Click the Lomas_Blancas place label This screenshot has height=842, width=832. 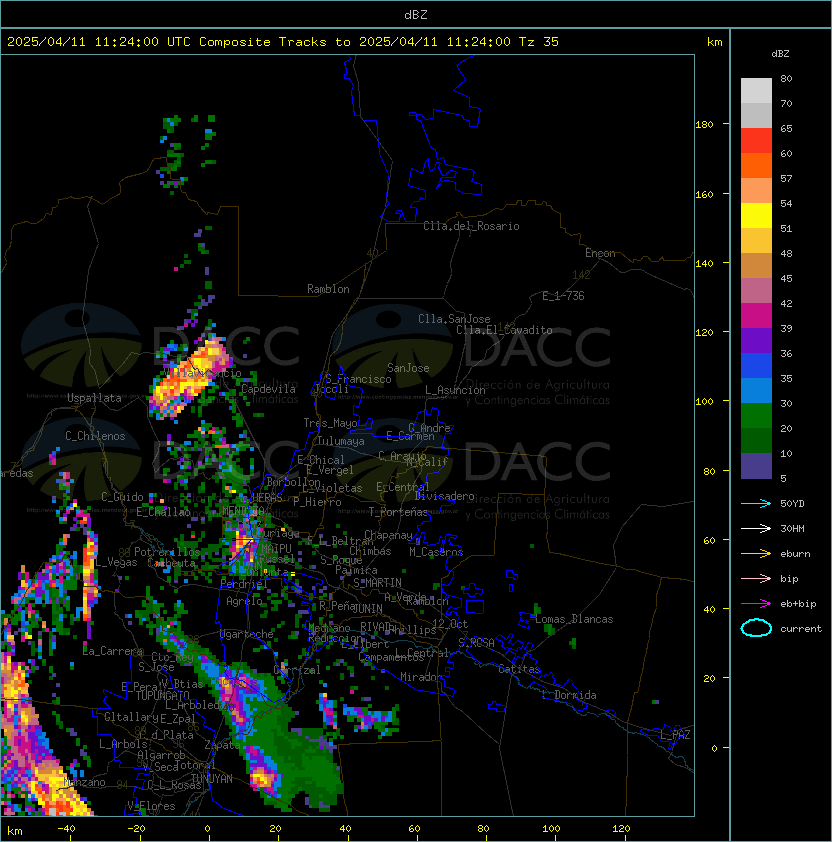pyautogui.click(x=574, y=619)
